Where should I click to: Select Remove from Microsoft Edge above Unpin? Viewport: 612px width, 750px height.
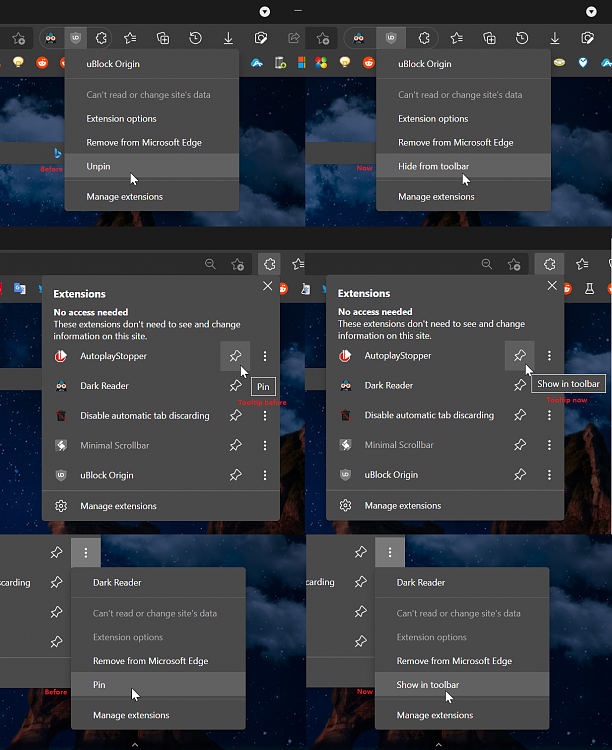(151, 143)
